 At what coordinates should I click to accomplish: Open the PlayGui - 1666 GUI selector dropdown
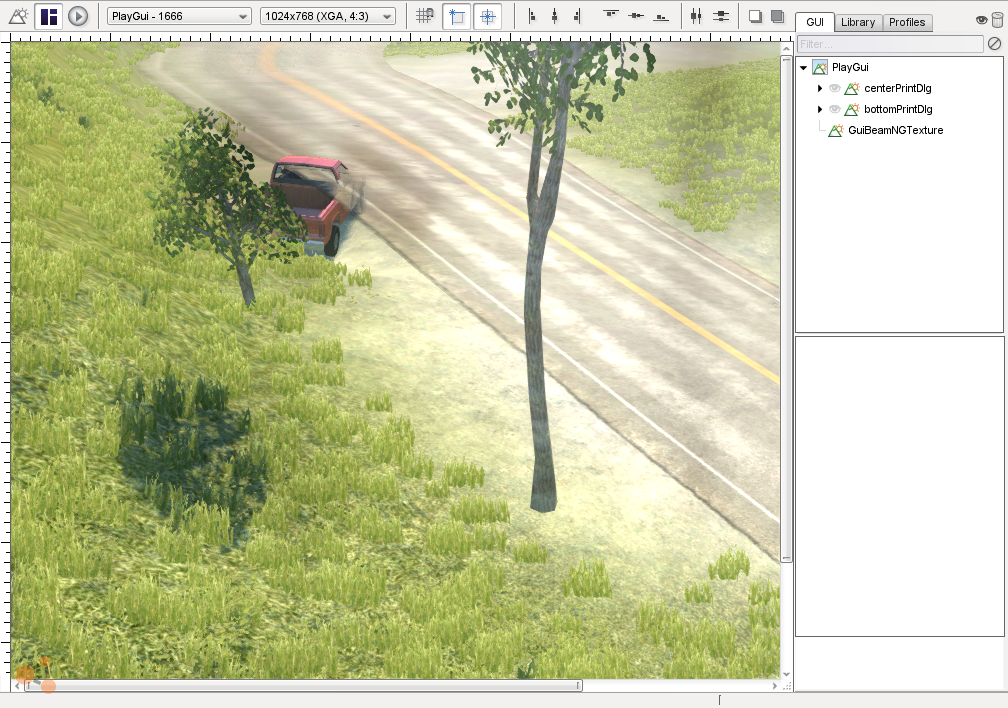179,16
